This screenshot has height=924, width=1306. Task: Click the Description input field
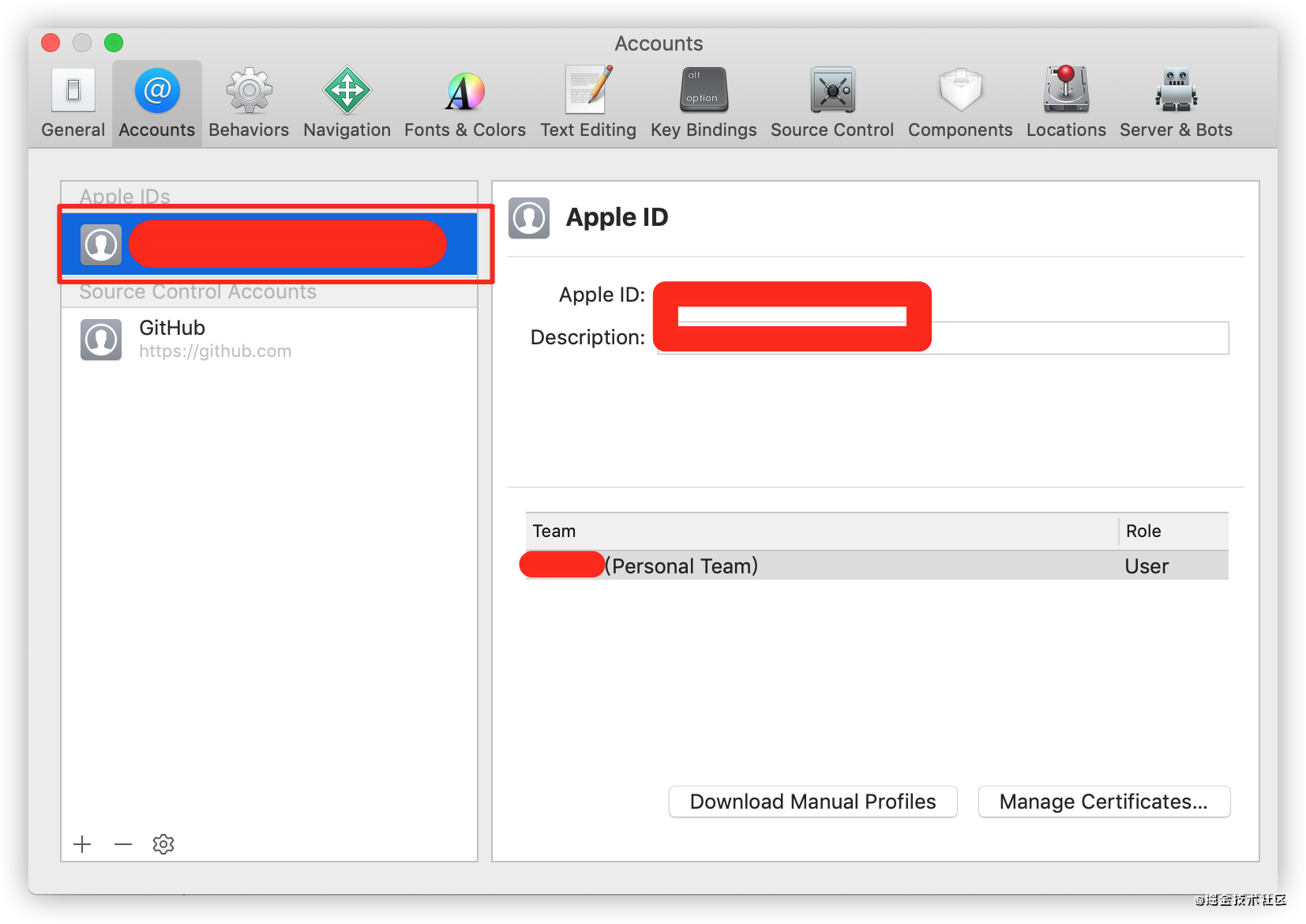(943, 338)
